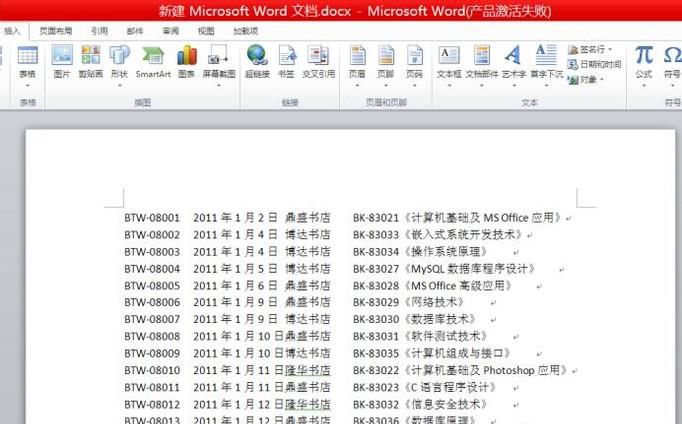The height and width of the screenshot is (424, 682).
Task: Click 鼎盛书店 in the BTW-08006 row
Action: (308, 302)
